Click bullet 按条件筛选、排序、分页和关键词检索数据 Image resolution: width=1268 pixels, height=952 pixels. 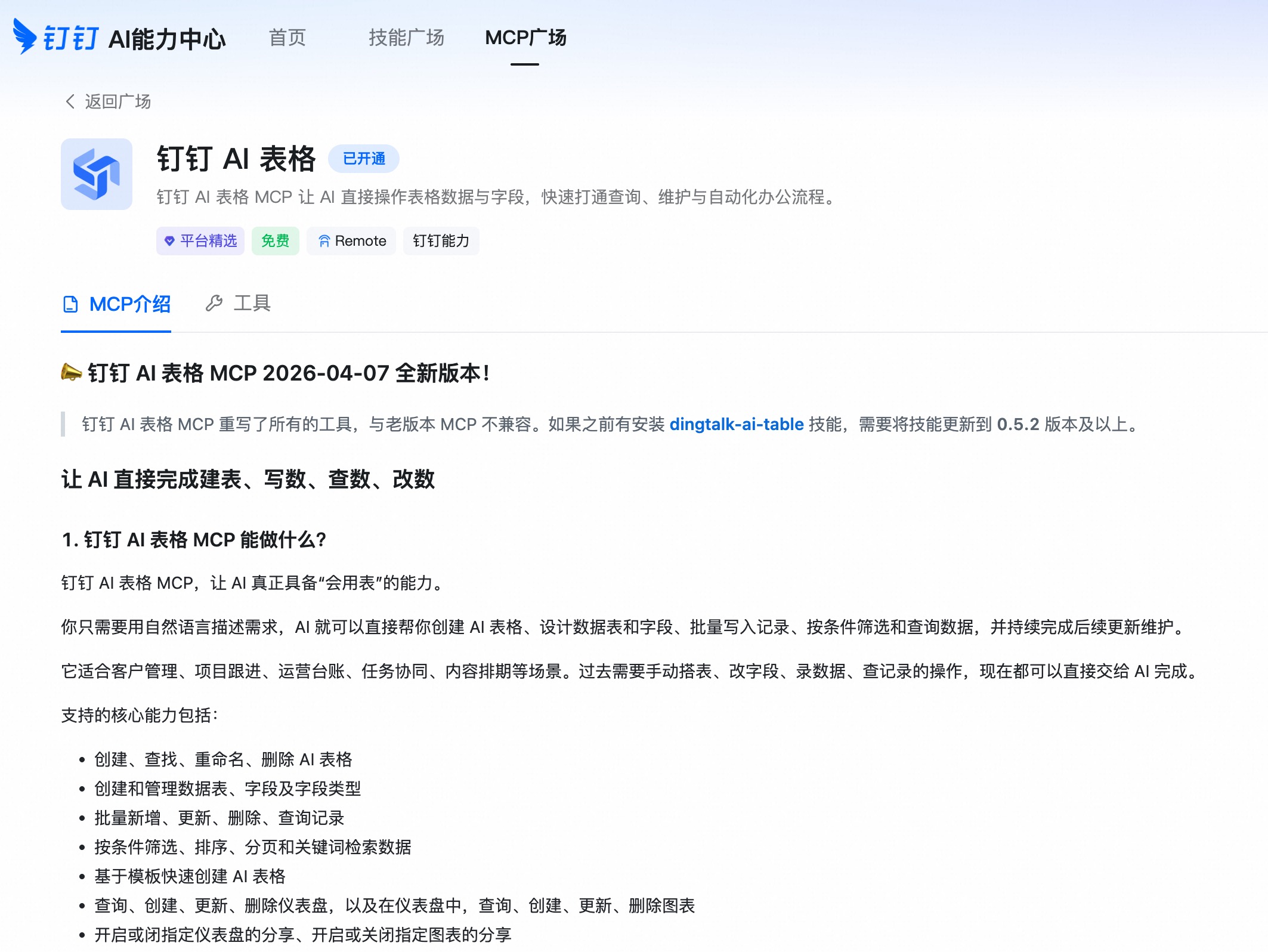[253, 847]
